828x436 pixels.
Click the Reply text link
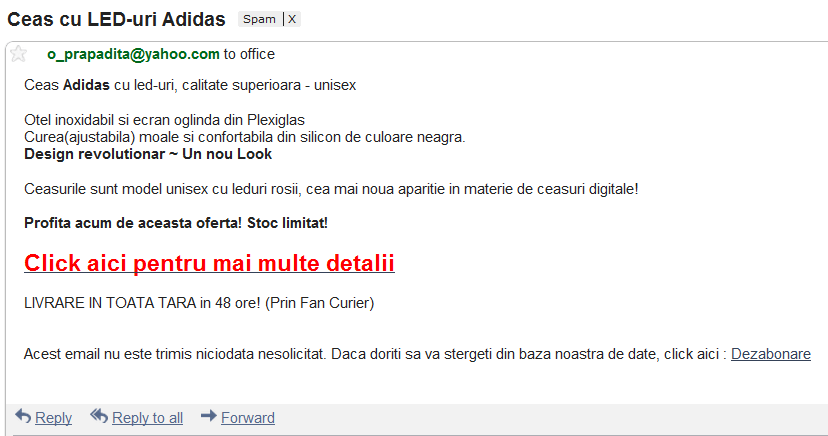coord(53,418)
